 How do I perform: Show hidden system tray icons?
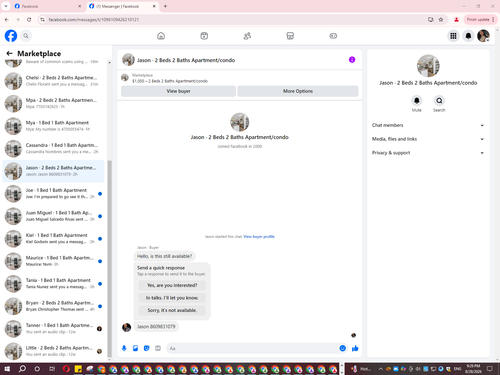click(x=380, y=369)
